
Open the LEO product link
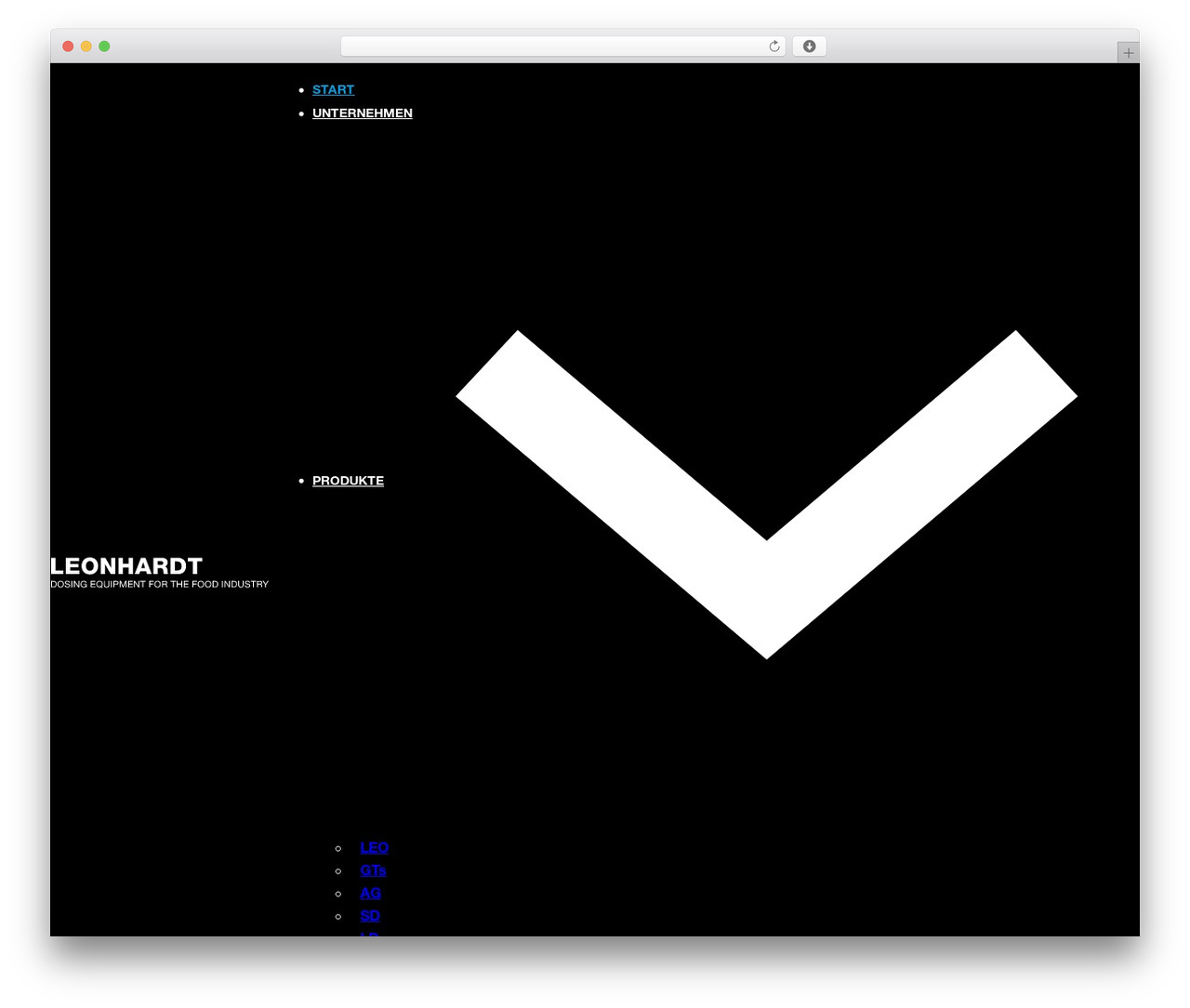click(374, 847)
